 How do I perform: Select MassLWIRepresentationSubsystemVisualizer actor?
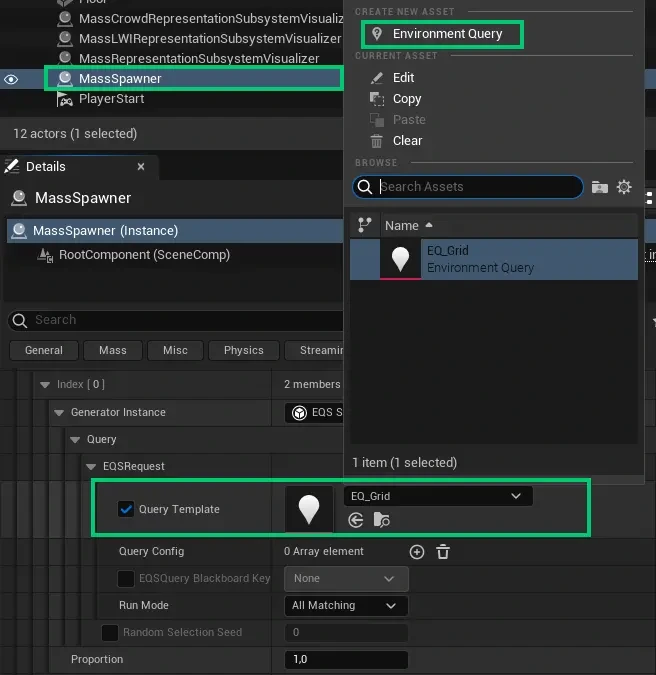click(x=210, y=39)
